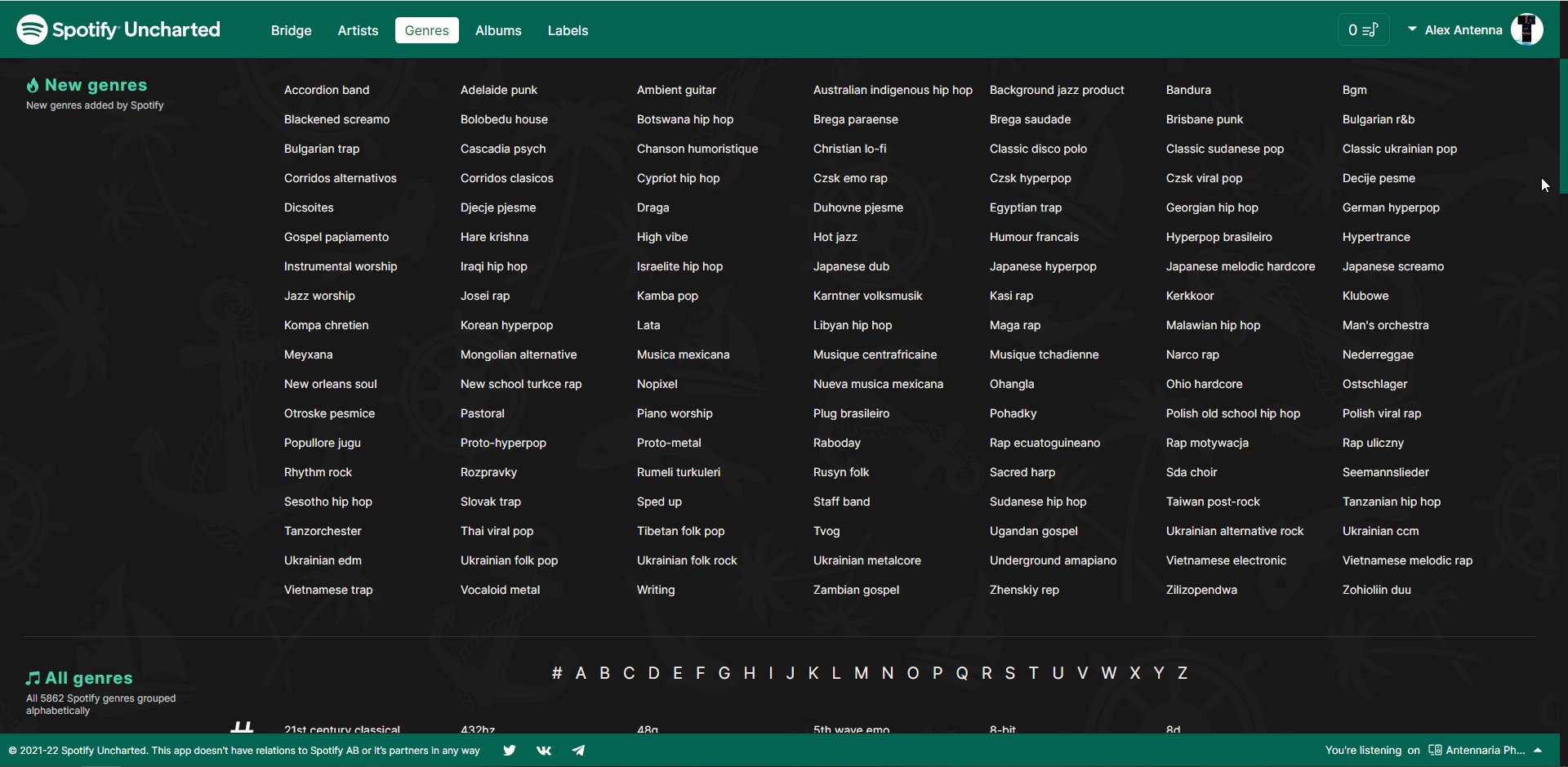Click the Spotify Uncharted logo

[118, 29]
